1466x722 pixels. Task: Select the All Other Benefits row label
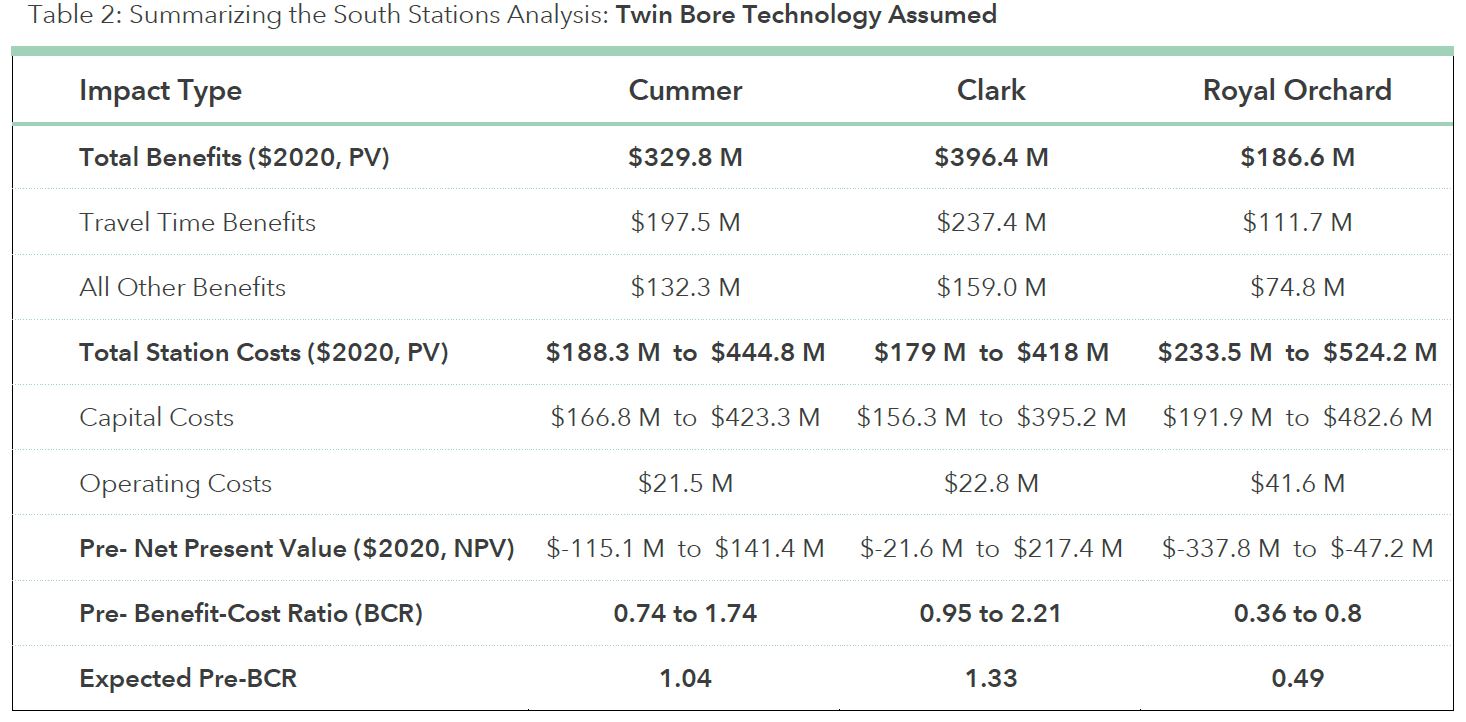(182, 287)
